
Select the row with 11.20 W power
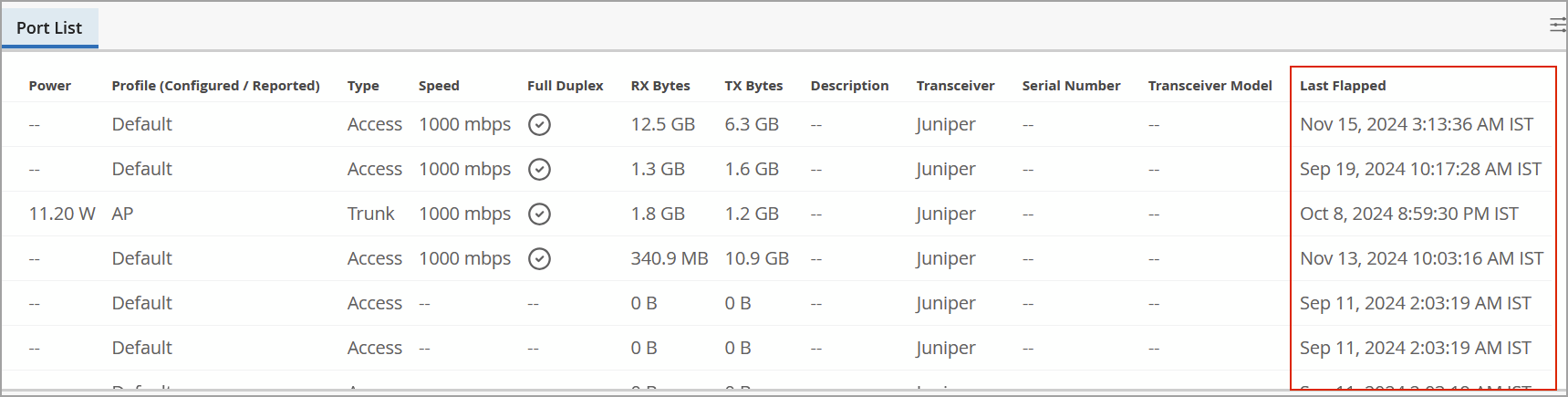pyautogui.click(x=62, y=214)
